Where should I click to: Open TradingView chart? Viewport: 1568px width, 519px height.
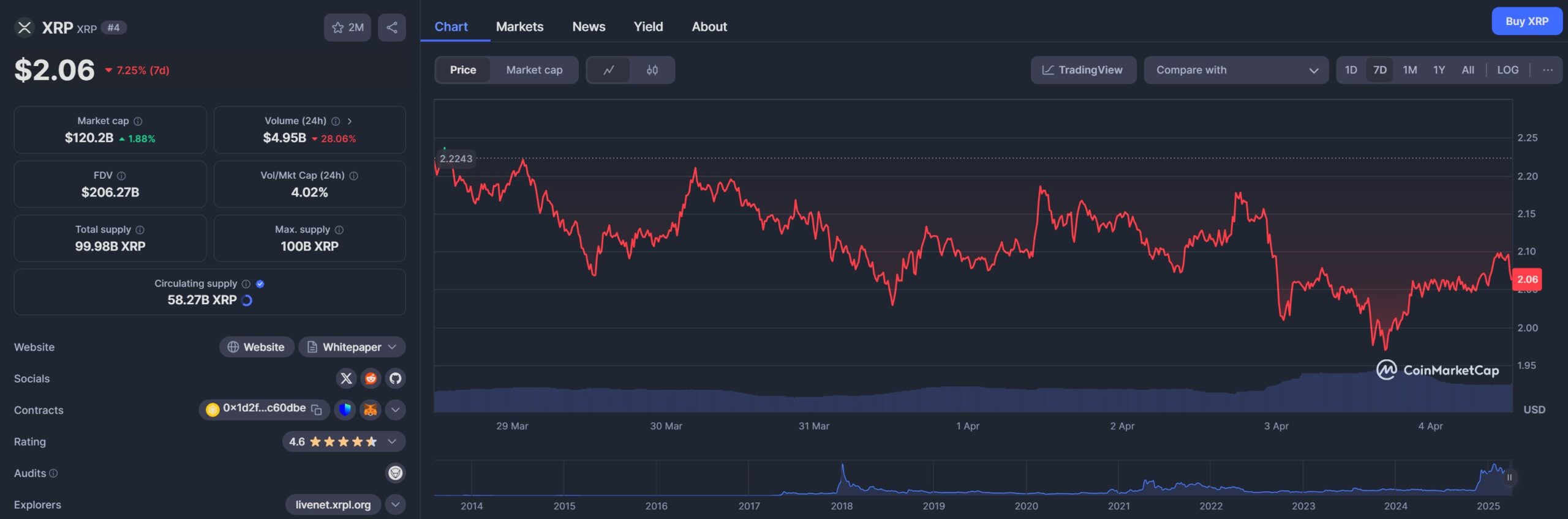coord(1084,70)
